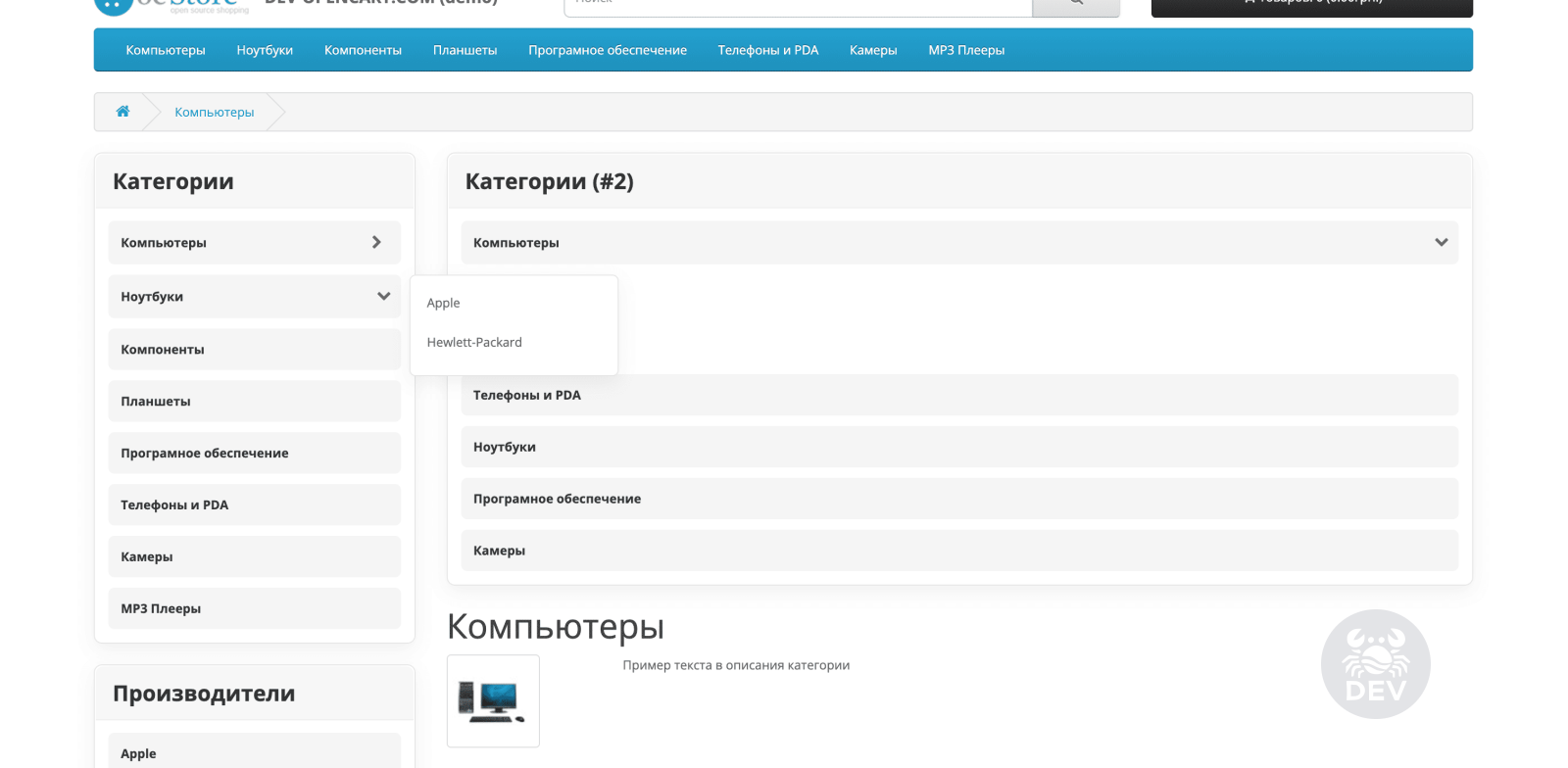1568x768 pixels.
Task: Open Компоненты category in left sidebar
Action: point(254,349)
